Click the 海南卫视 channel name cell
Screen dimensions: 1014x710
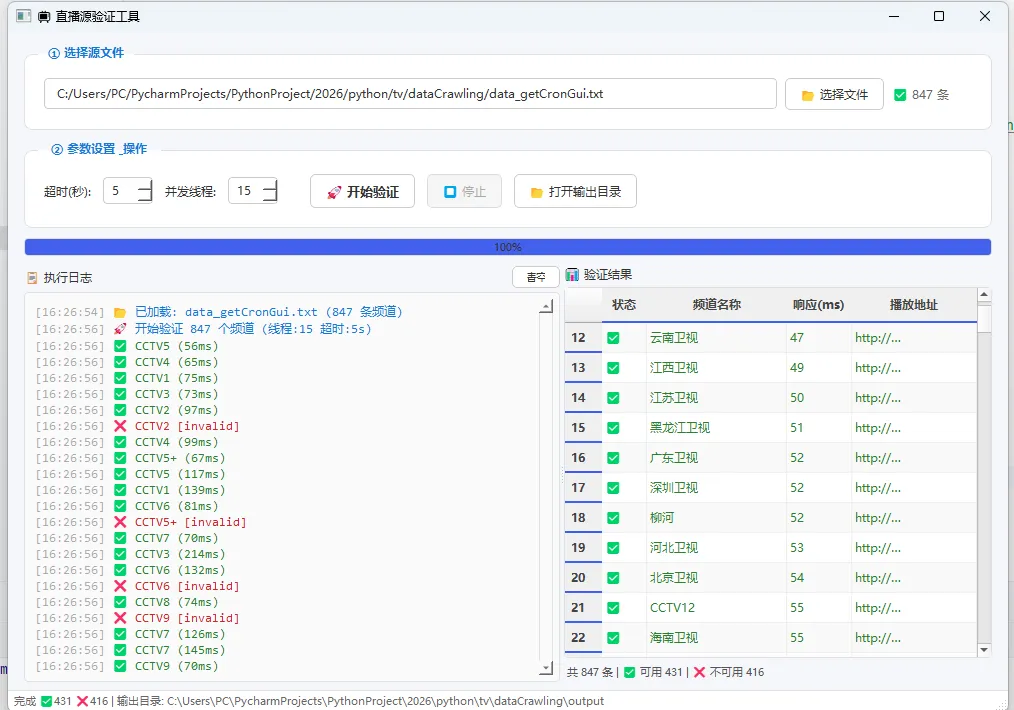(x=716, y=638)
